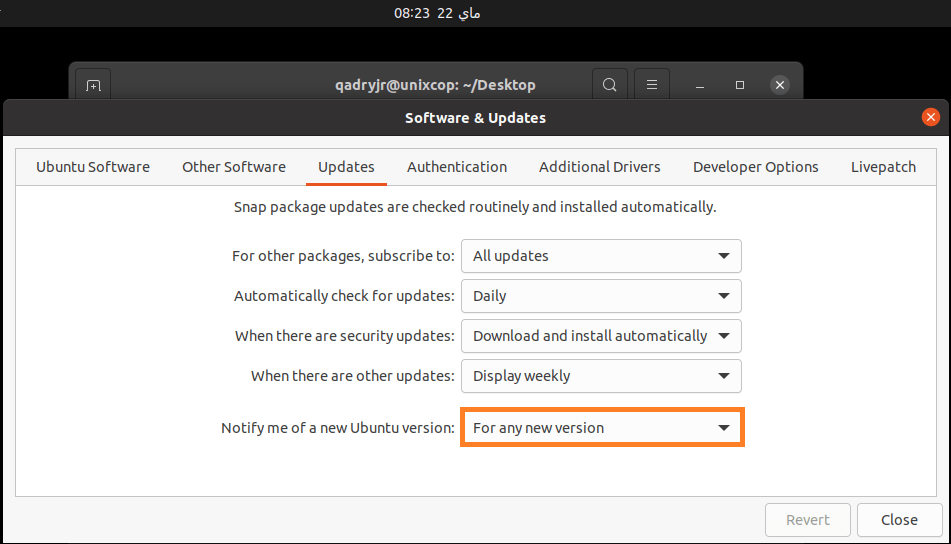
Task: Expand the 'All updates' subscription dropdown
Action: (x=601, y=256)
